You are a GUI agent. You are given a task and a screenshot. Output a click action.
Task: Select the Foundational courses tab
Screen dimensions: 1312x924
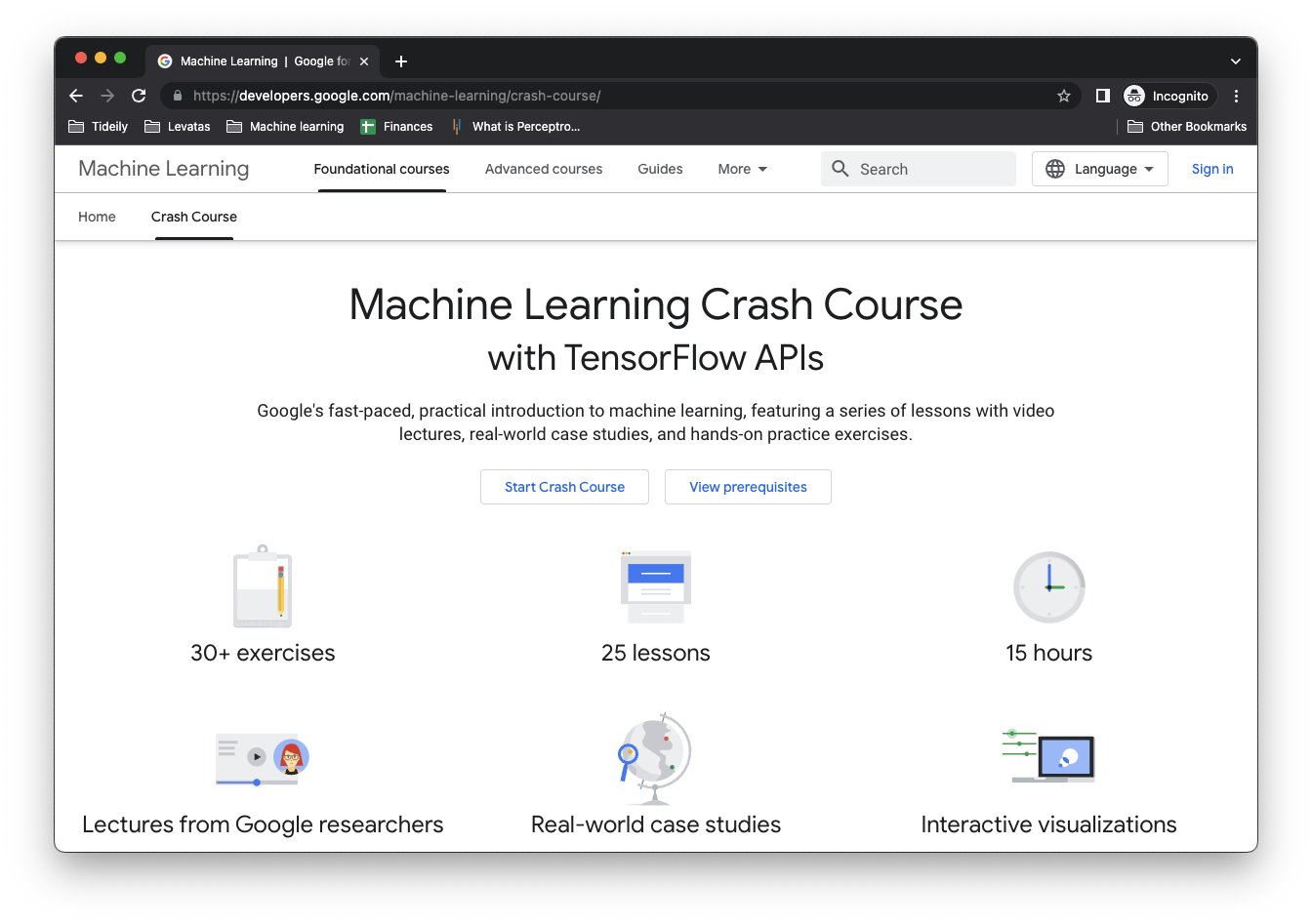382,169
